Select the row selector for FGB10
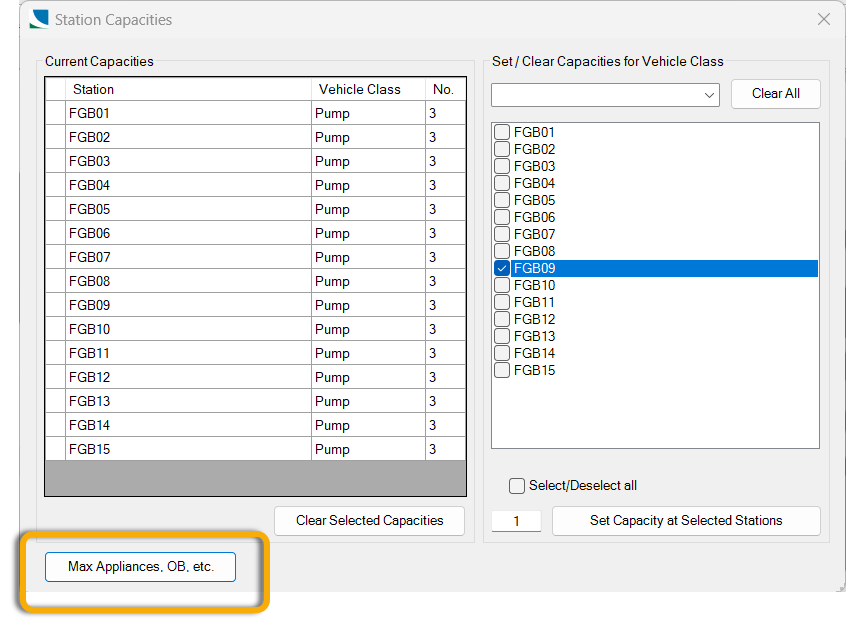This screenshot has width=846, height=626. (55, 329)
